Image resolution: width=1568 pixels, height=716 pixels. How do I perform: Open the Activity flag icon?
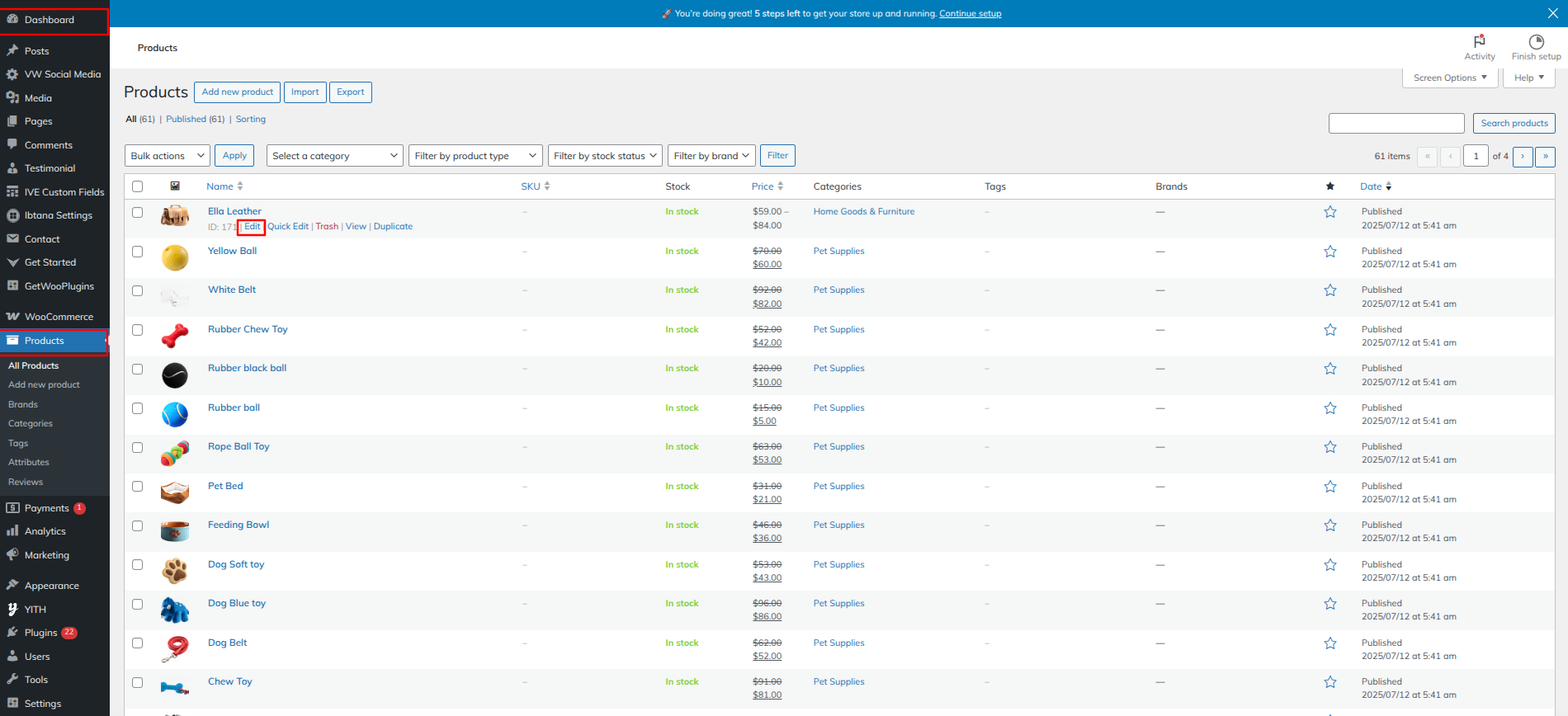tap(1479, 42)
